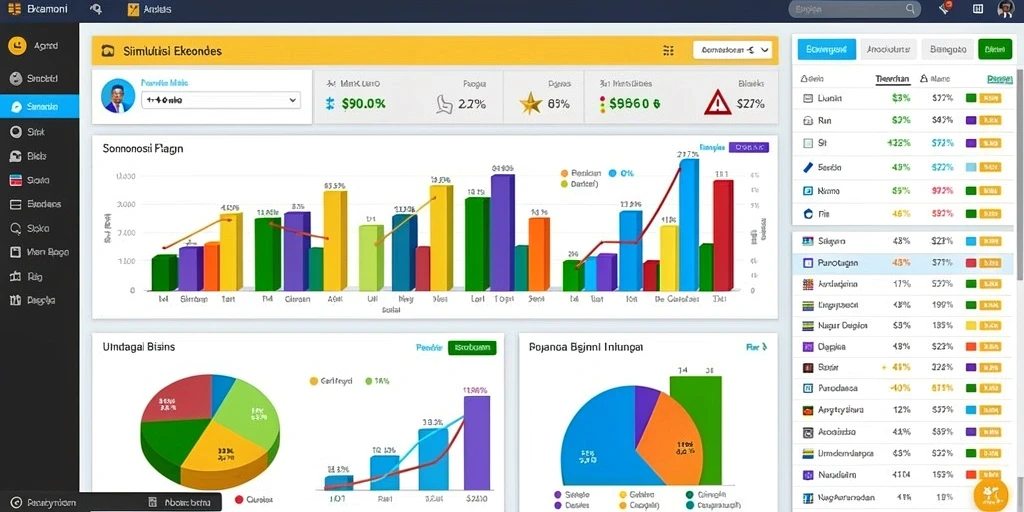Screen dimensions: 1024x512
Task: Click the user avatar in the top right corner
Action: pos(1005,8)
